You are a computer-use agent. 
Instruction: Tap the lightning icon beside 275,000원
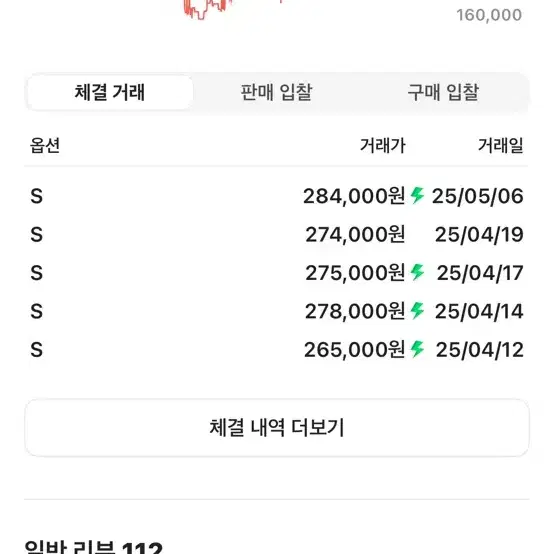tap(417, 272)
